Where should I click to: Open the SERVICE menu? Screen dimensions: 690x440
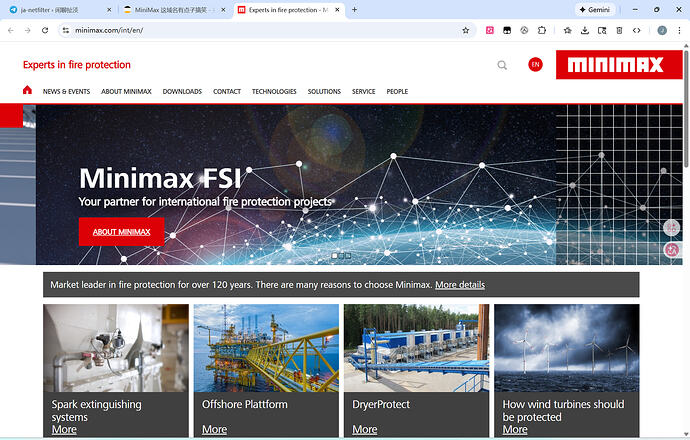point(363,92)
